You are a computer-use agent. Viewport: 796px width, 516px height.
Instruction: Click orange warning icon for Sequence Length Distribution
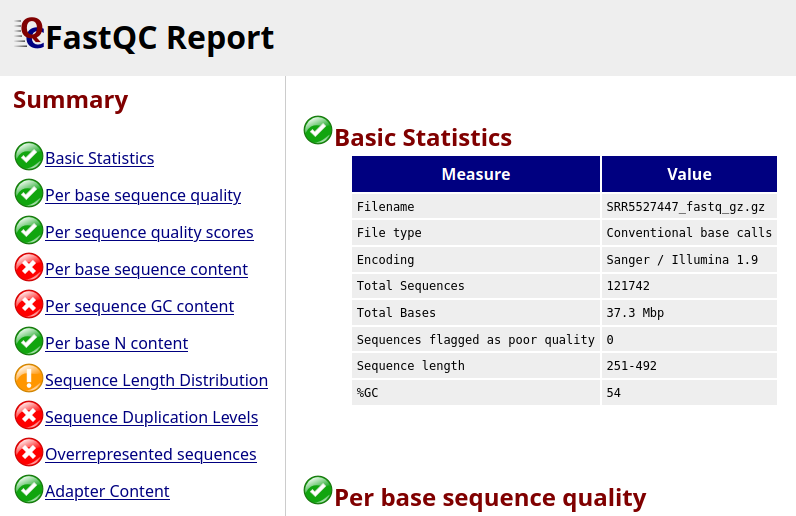pyautogui.click(x=29, y=379)
